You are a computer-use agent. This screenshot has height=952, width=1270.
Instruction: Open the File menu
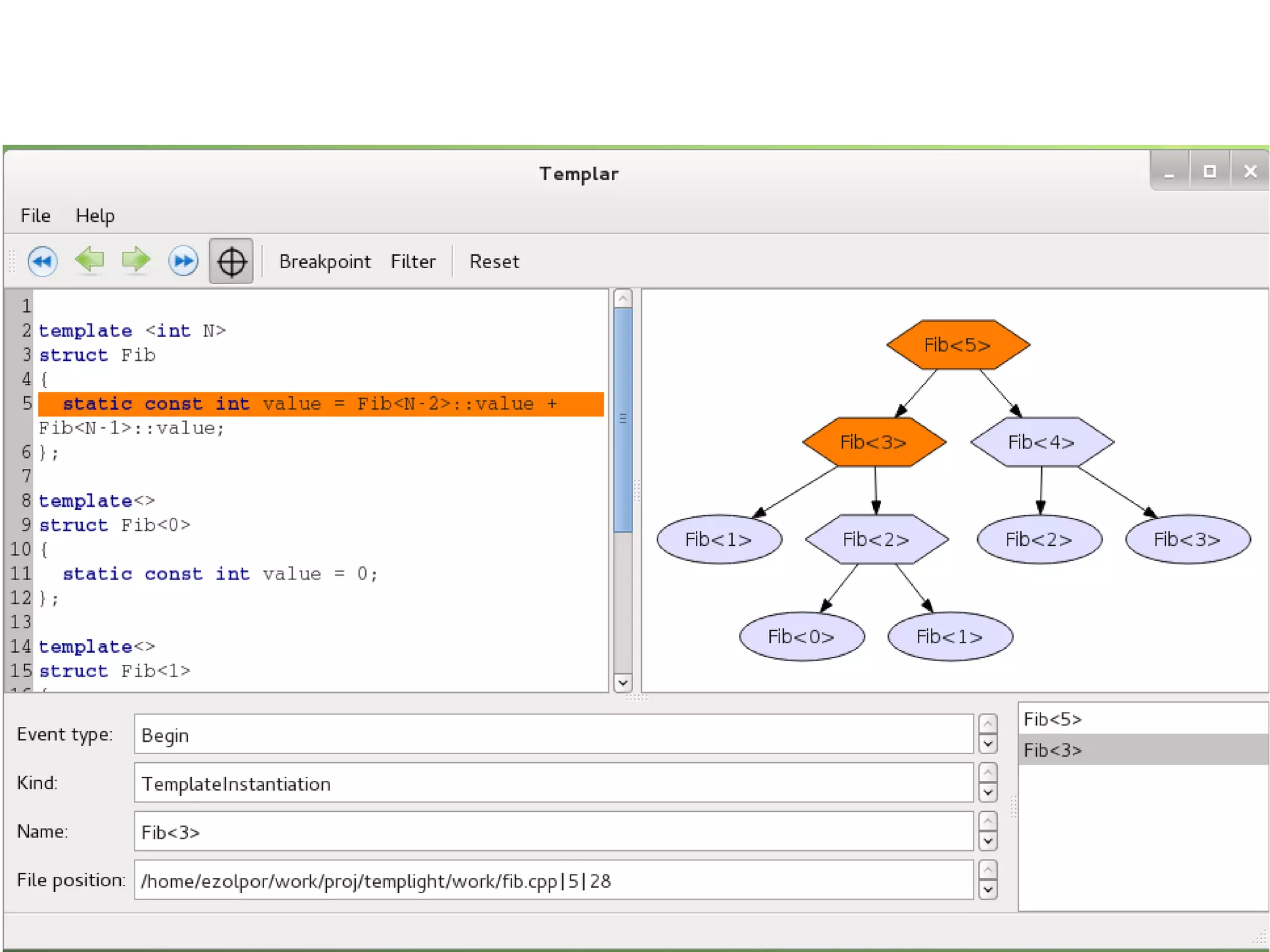[35, 216]
